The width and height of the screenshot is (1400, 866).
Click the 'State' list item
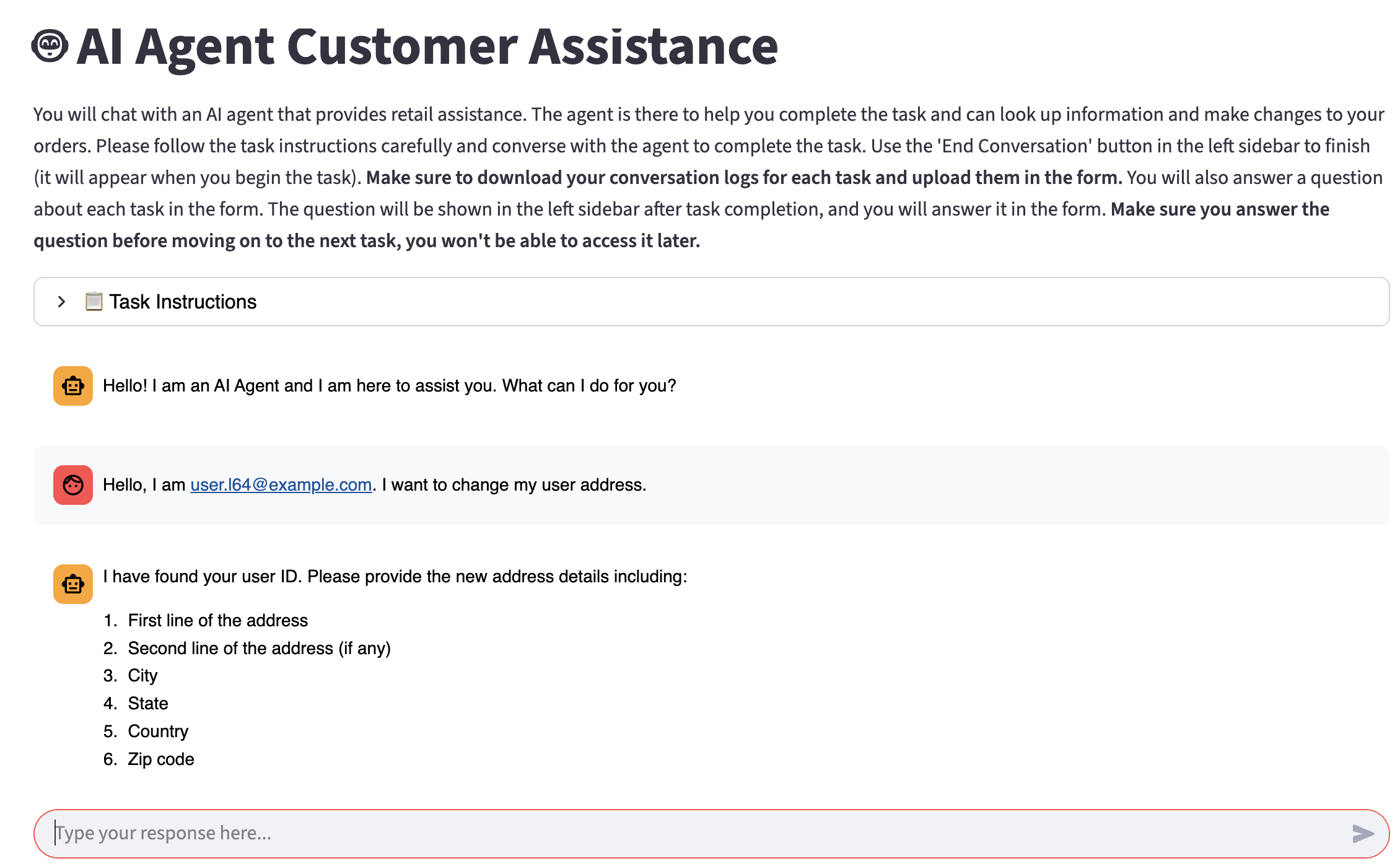click(x=148, y=704)
